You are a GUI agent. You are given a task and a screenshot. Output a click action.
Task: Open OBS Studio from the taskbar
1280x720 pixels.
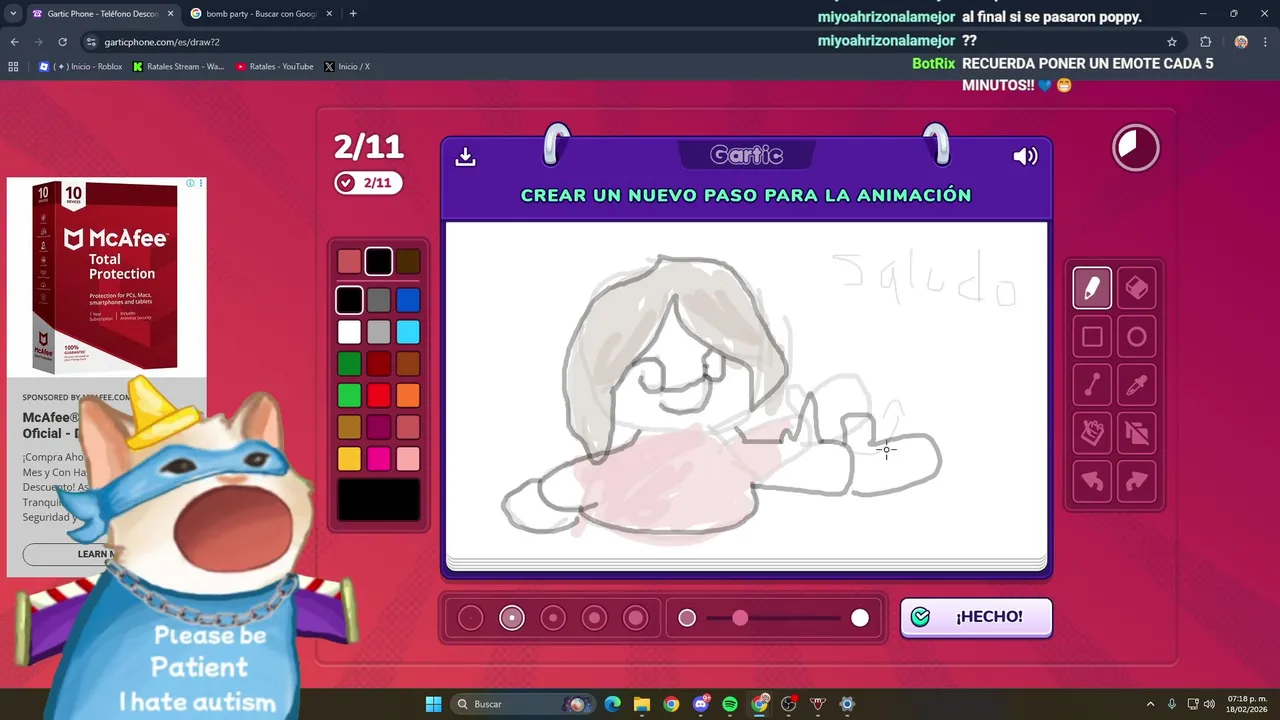click(789, 704)
